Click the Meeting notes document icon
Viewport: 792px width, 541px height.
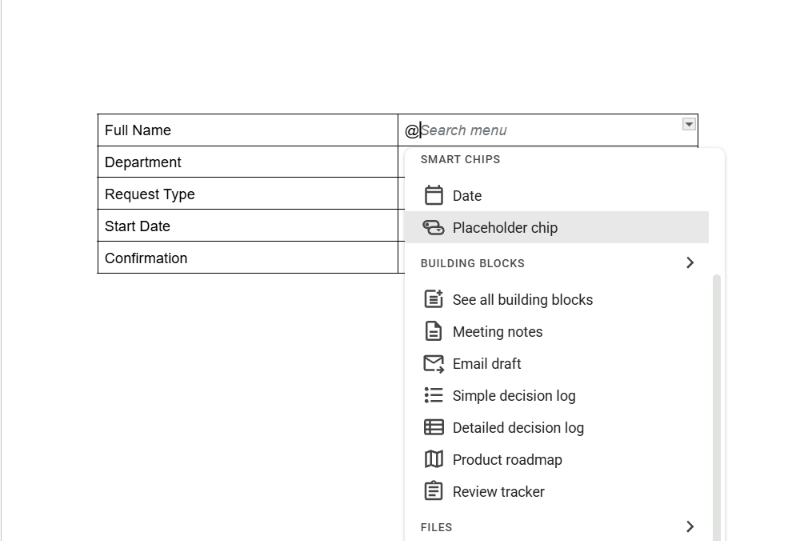tap(433, 331)
